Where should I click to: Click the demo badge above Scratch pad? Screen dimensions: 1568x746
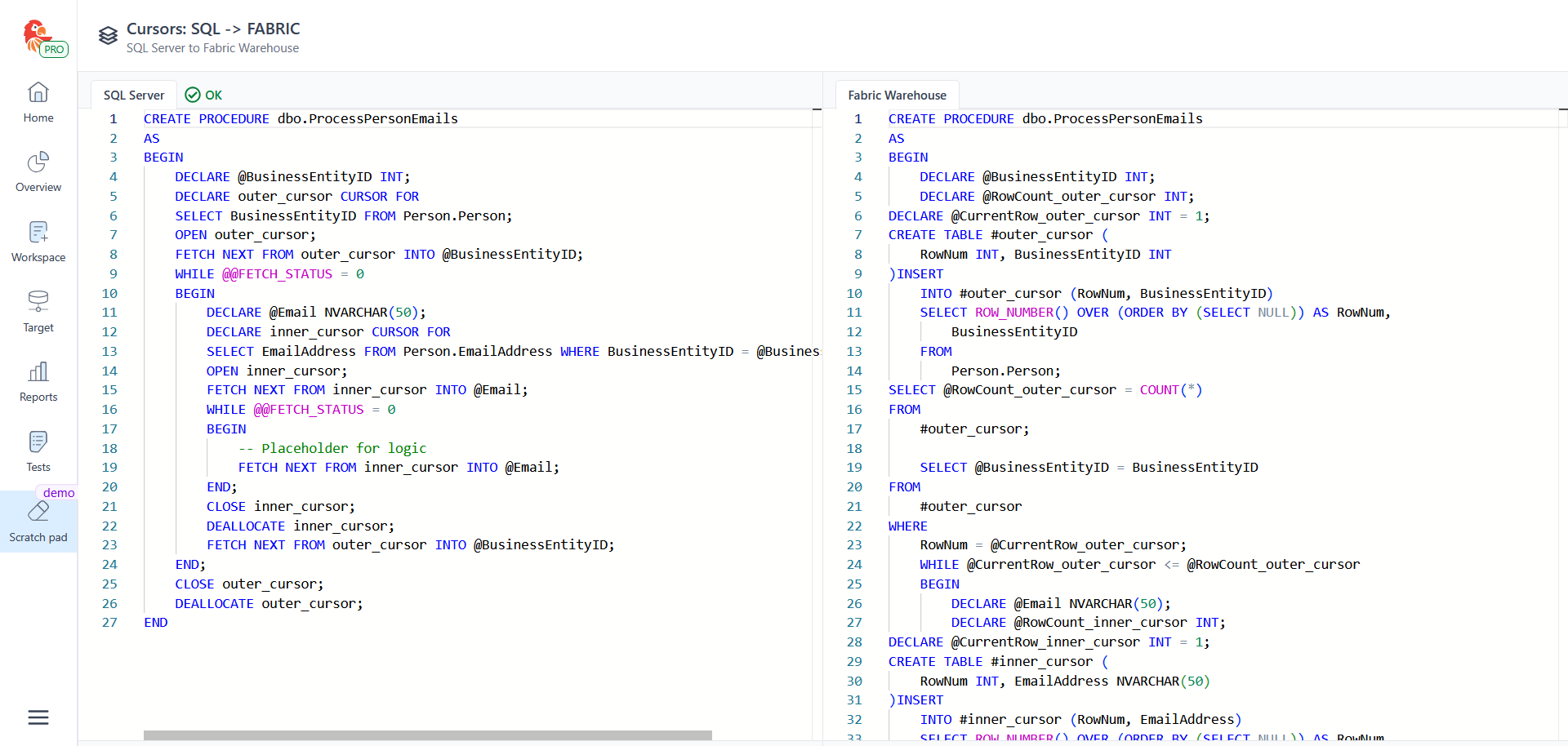click(59, 493)
